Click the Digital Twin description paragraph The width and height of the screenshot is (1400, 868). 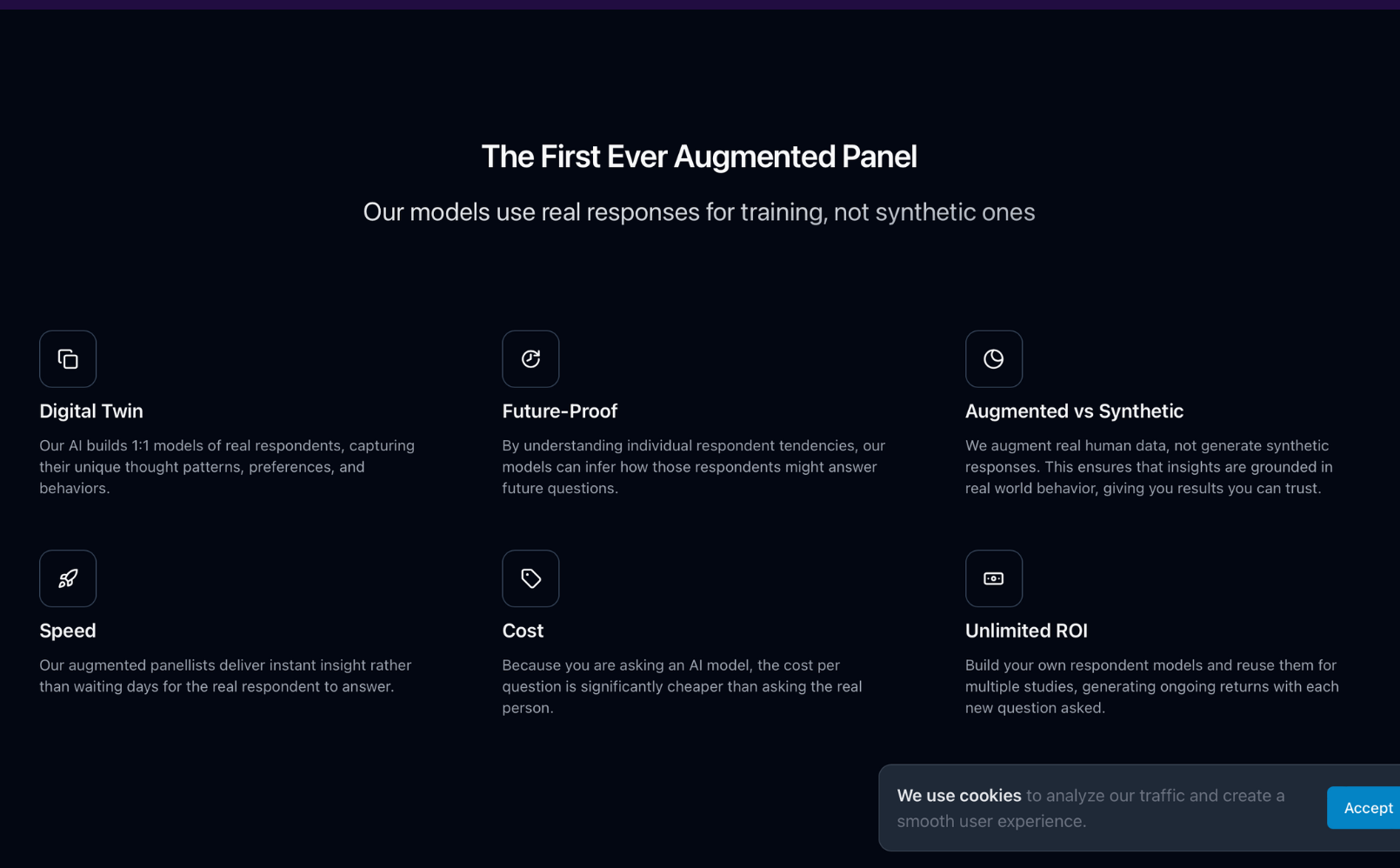(227, 467)
